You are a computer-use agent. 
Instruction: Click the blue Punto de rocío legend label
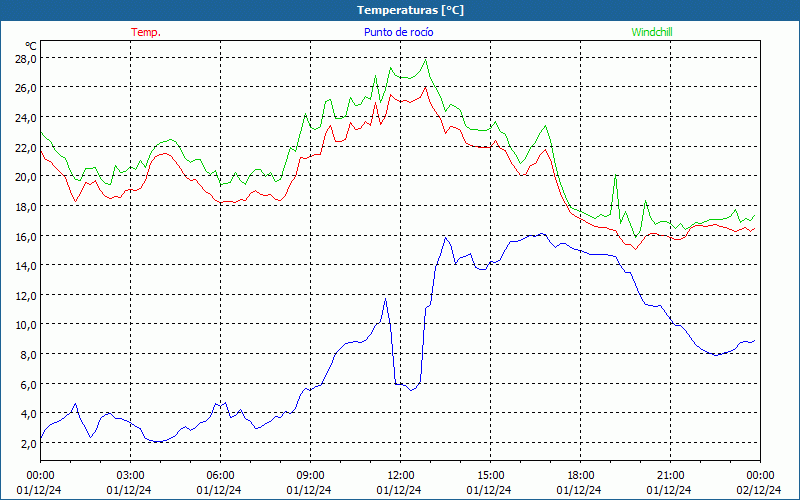coord(399,32)
